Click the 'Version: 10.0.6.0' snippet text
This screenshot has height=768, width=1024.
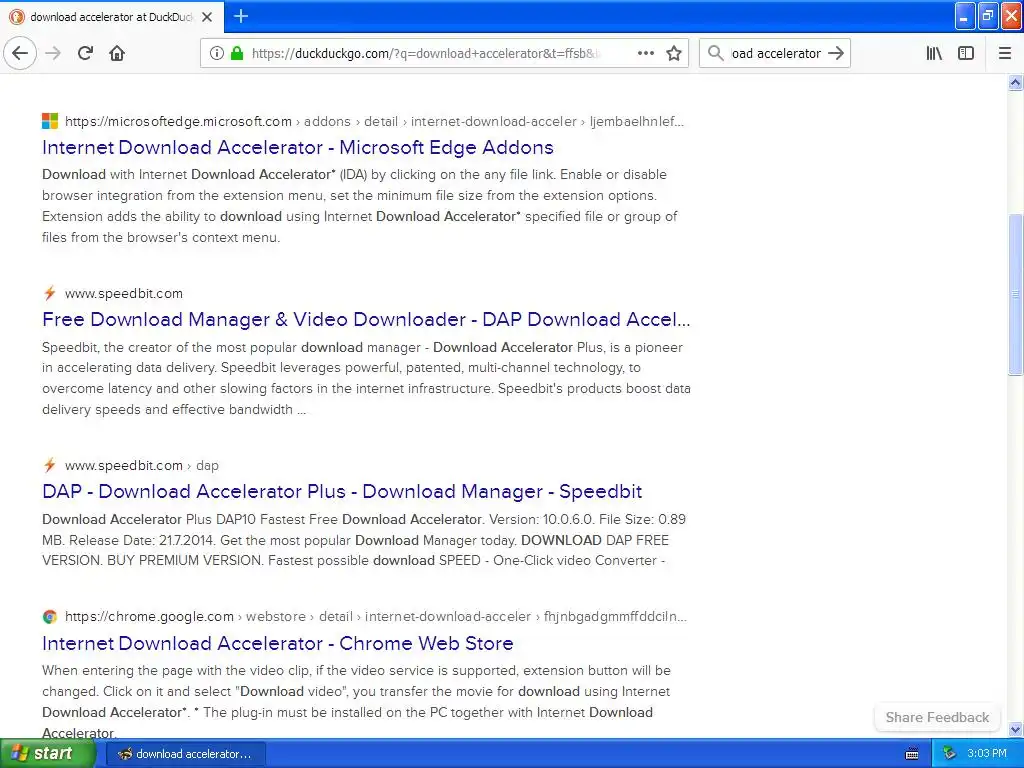pyautogui.click(x=541, y=519)
